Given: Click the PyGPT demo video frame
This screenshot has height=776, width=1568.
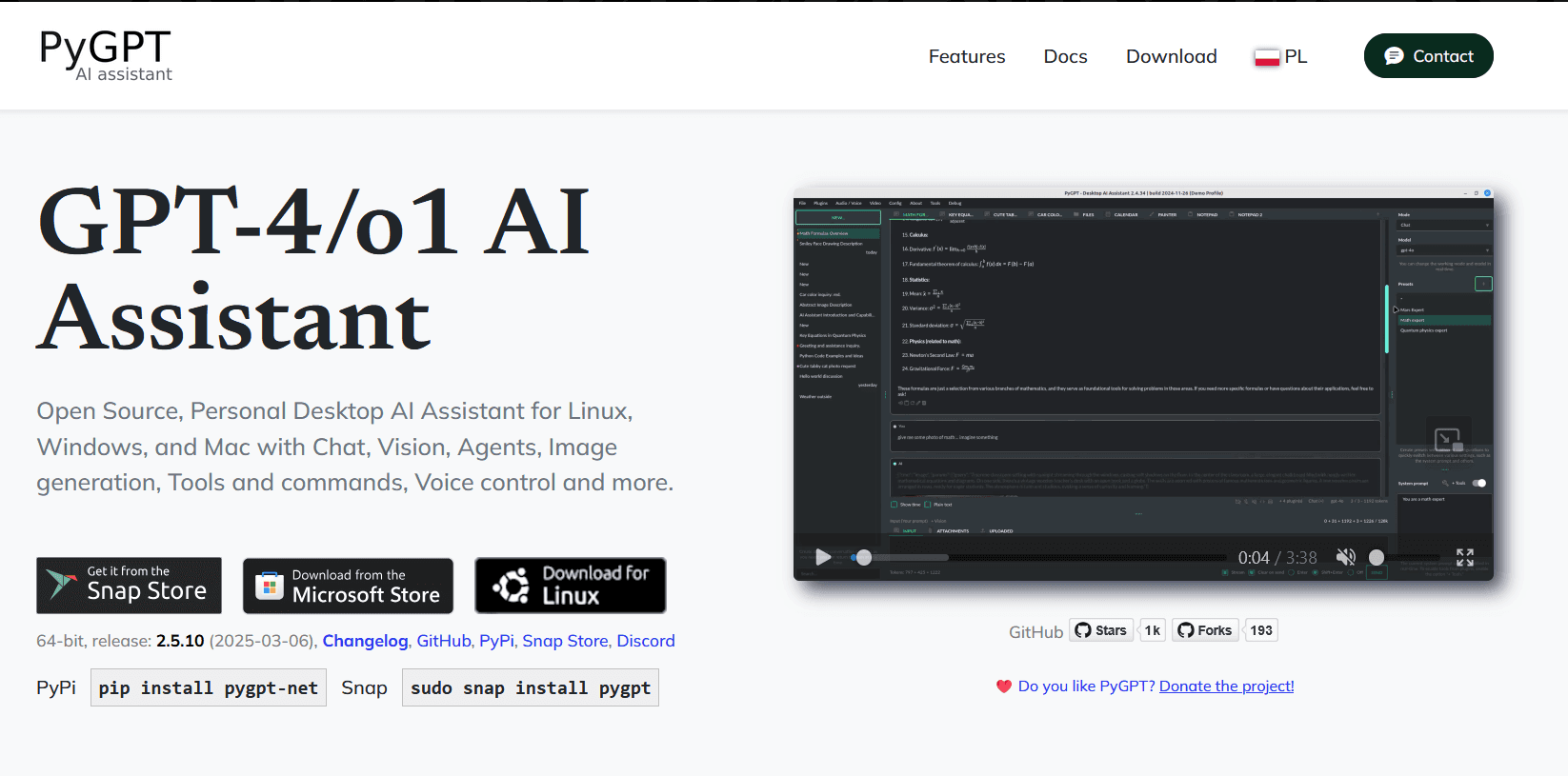Looking at the screenshot, I should (1143, 384).
